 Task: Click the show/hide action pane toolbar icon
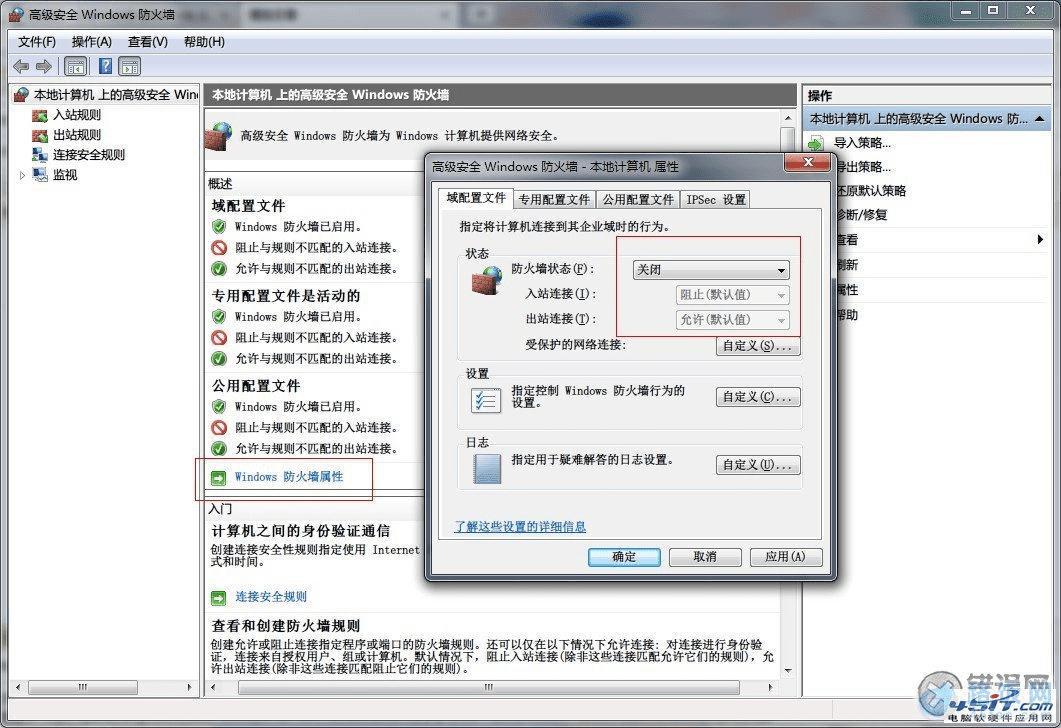click(x=130, y=66)
